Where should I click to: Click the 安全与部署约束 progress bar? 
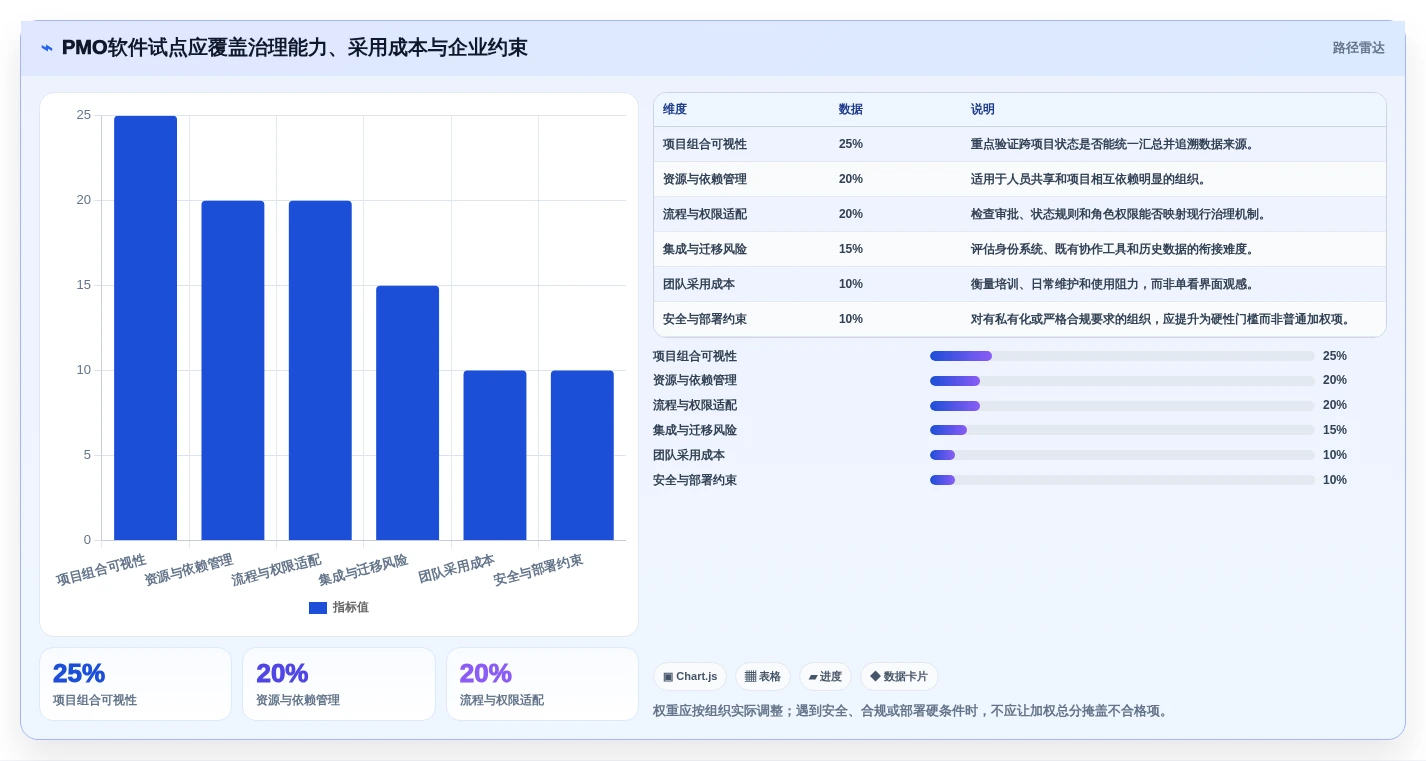[x=1122, y=480]
